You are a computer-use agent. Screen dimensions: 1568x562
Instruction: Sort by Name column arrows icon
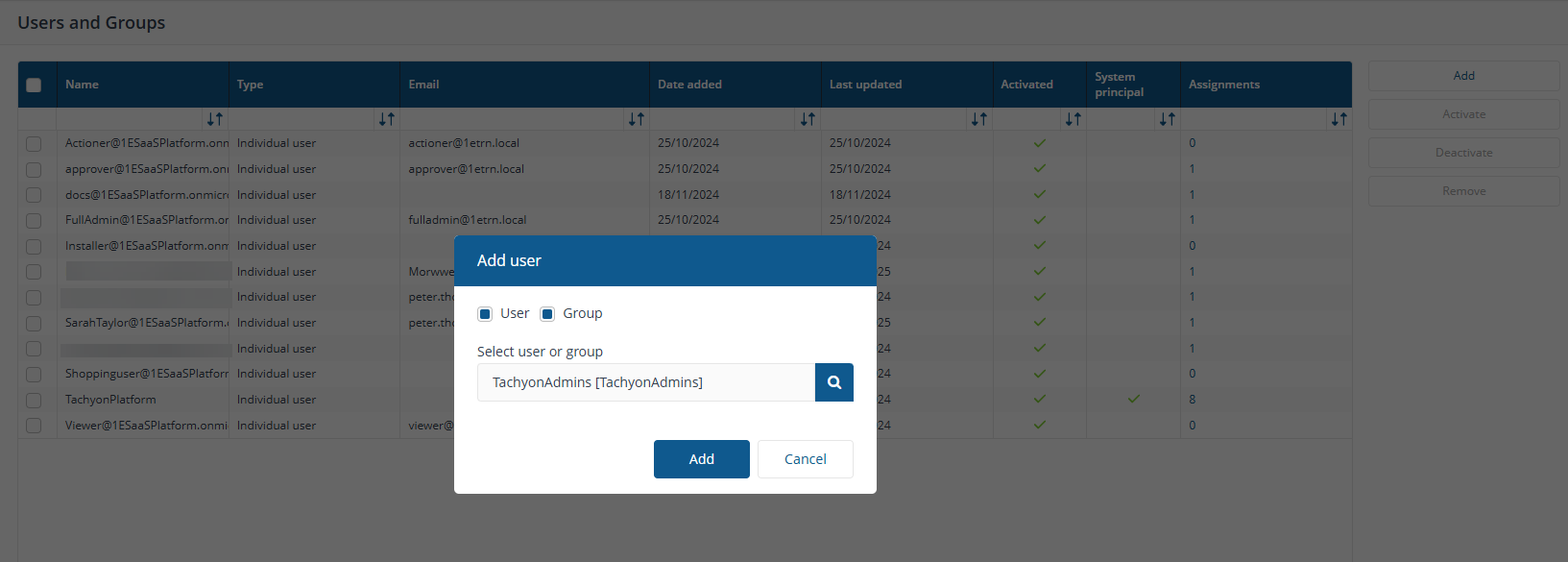click(x=214, y=119)
